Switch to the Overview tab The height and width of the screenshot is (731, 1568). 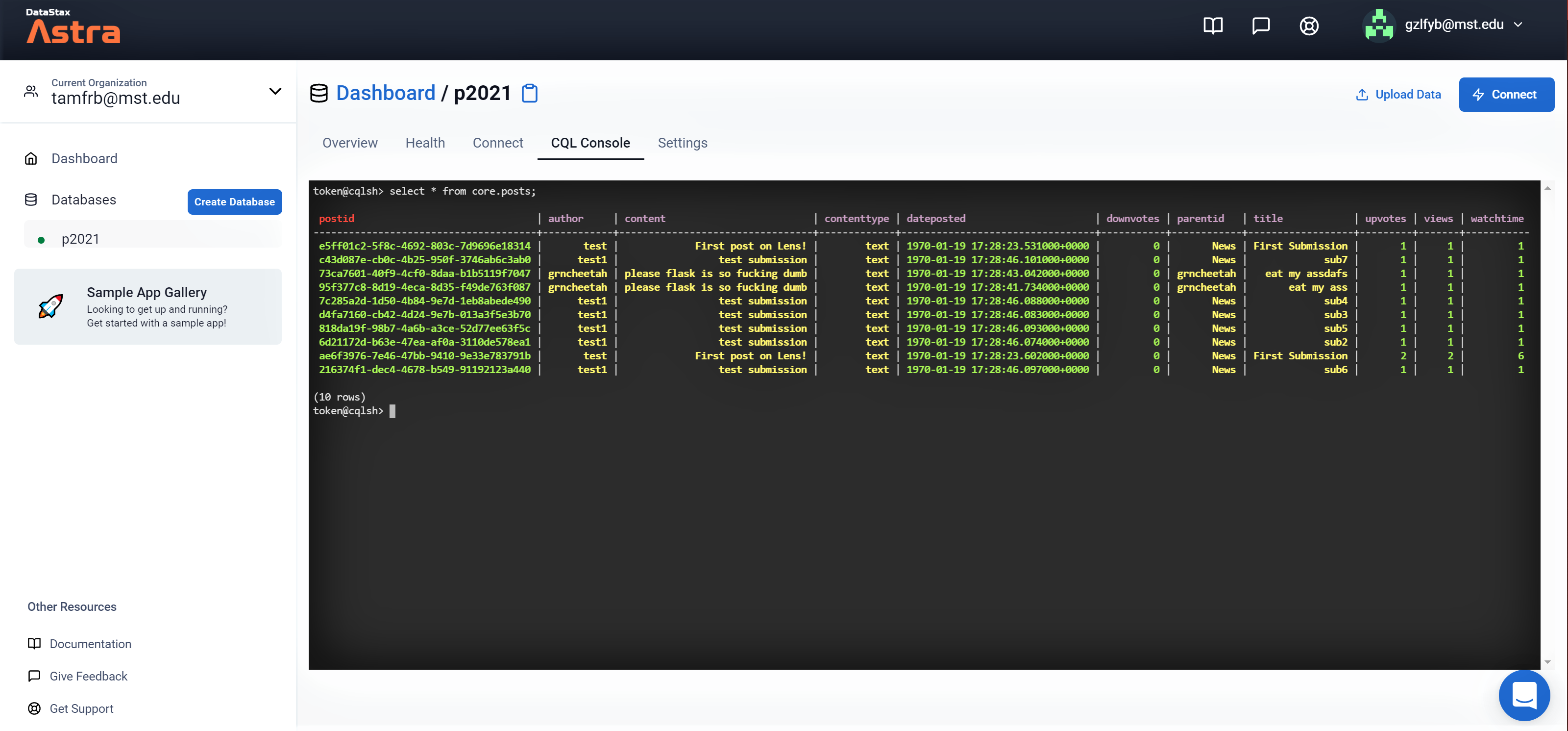[x=350, y=143]
